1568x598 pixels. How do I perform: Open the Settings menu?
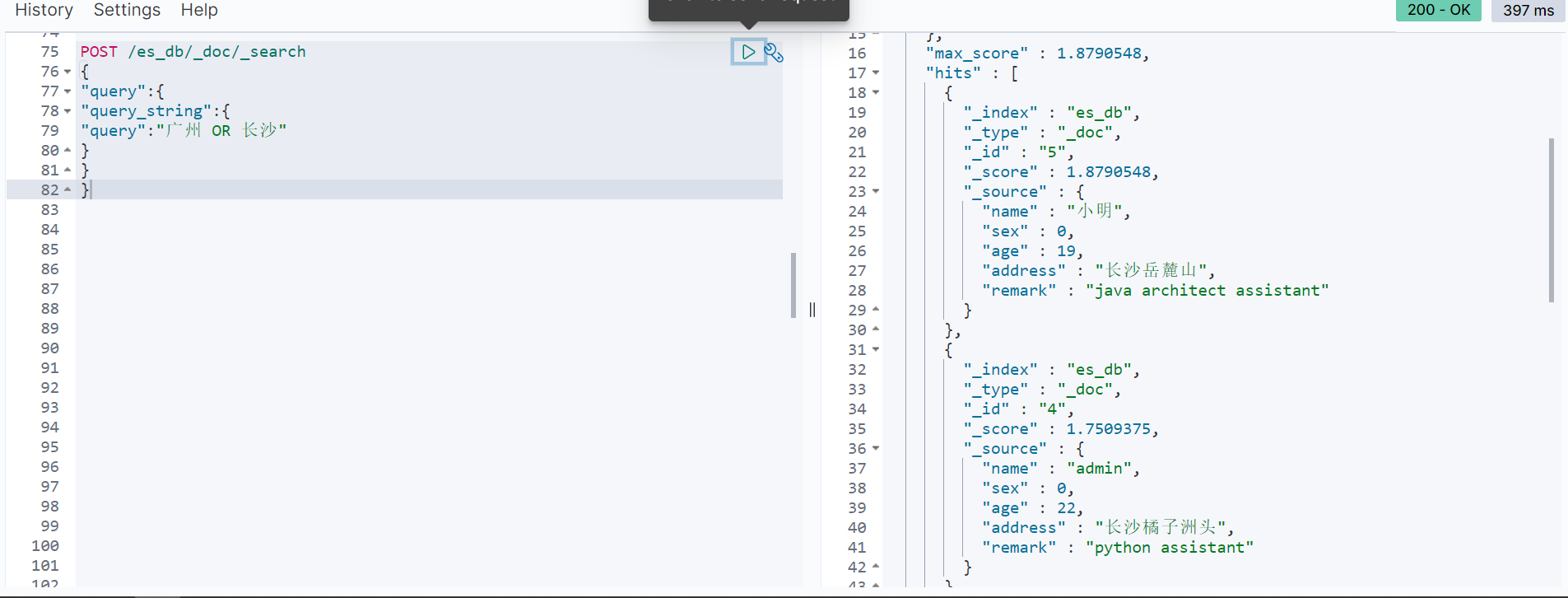point(127,10)
